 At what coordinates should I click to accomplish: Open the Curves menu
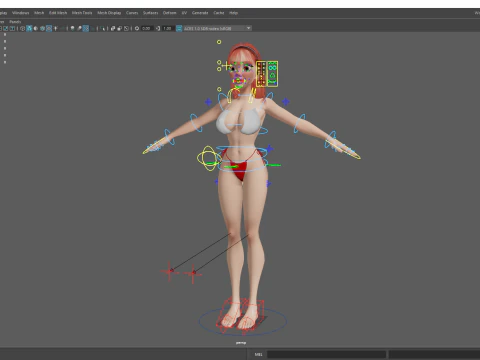[132, 13]
